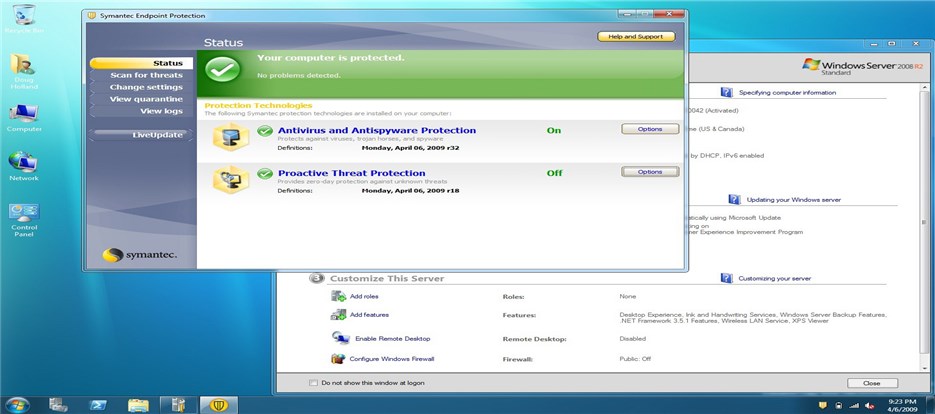Open the Network desktop icon
Screen dimensions: 935x414
coord(22,162)
